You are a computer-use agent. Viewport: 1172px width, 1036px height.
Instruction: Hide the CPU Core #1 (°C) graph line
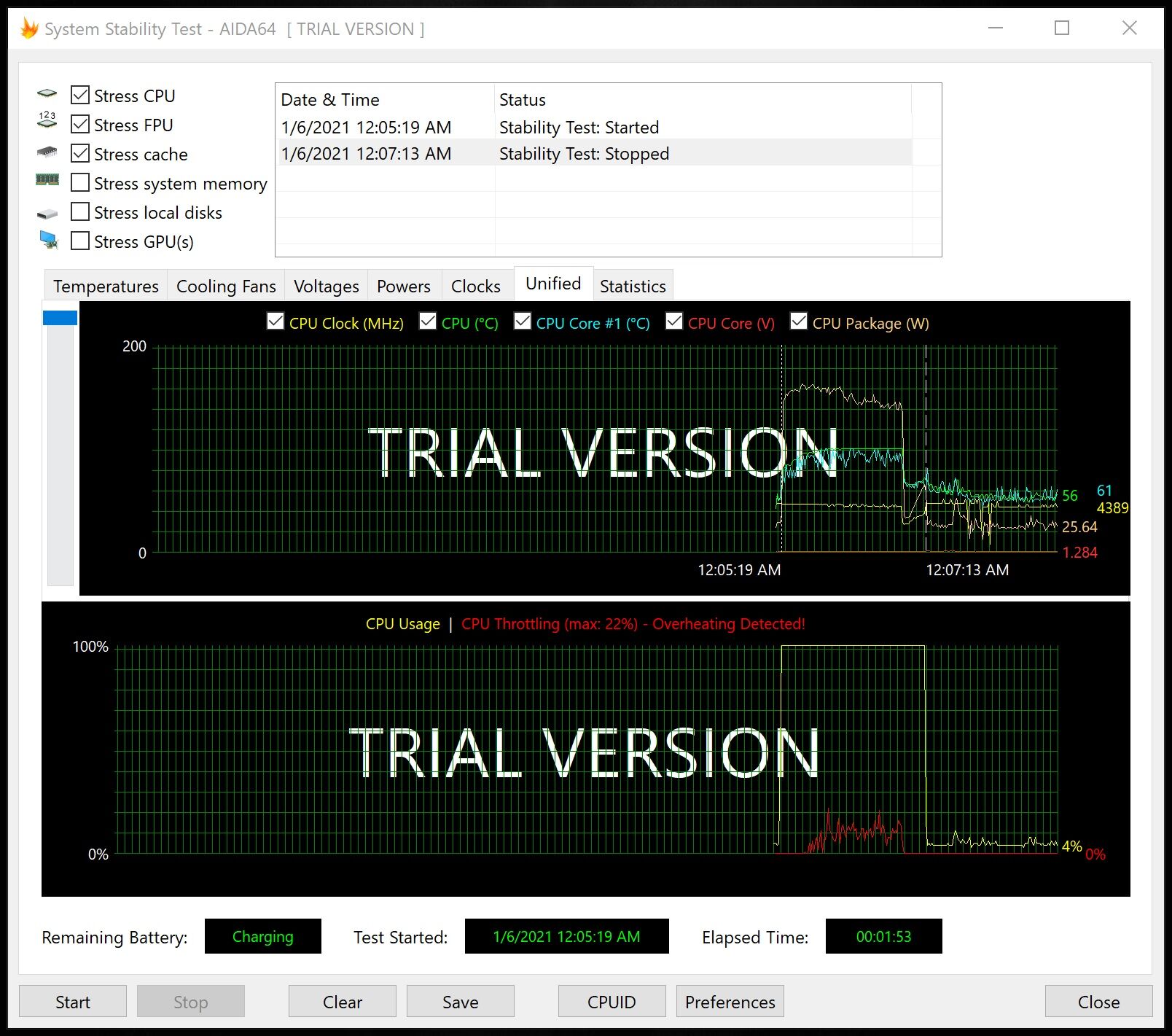coord(523,322)
